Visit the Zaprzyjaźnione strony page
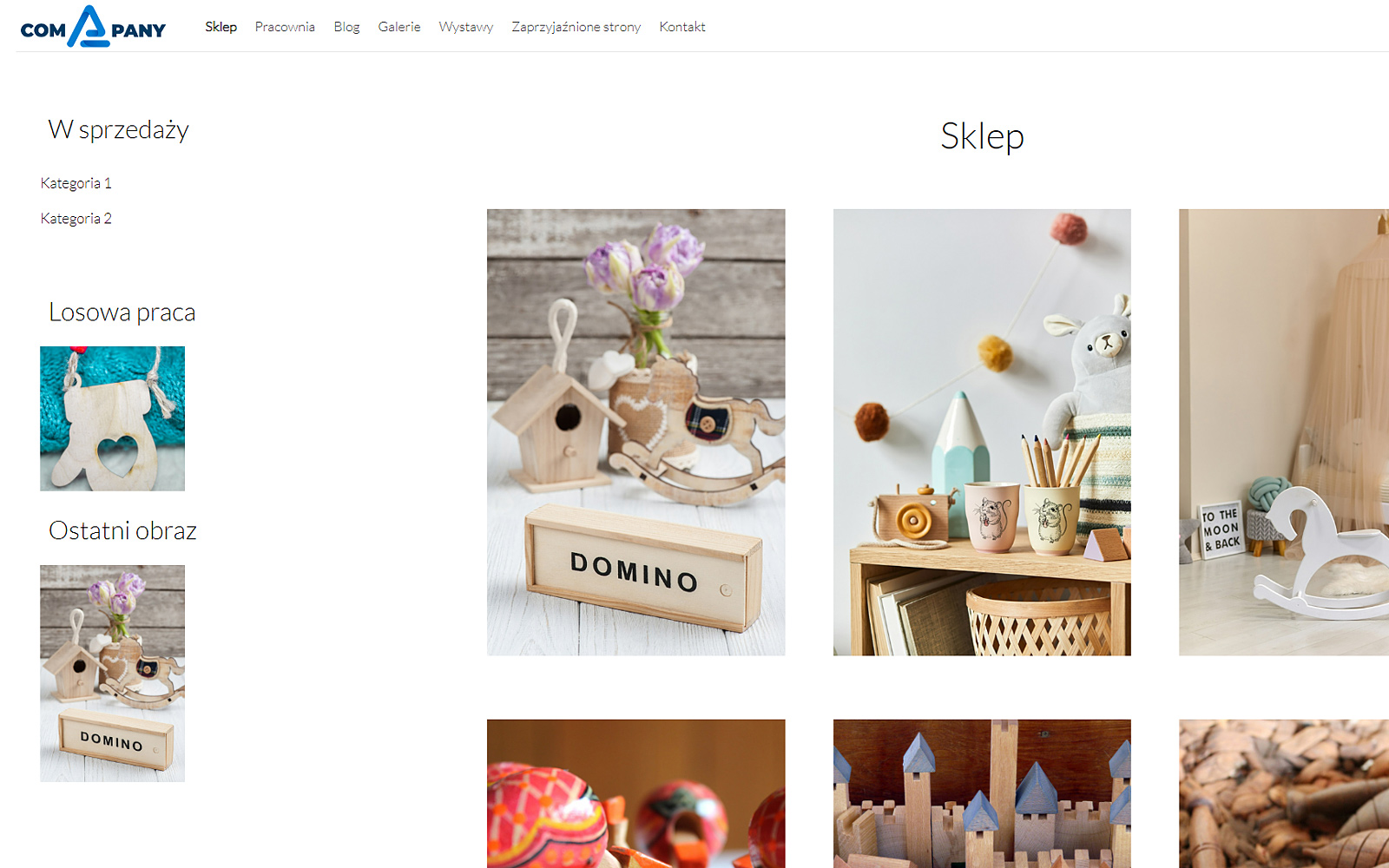The image size is (1389, 868). [576, 27]
